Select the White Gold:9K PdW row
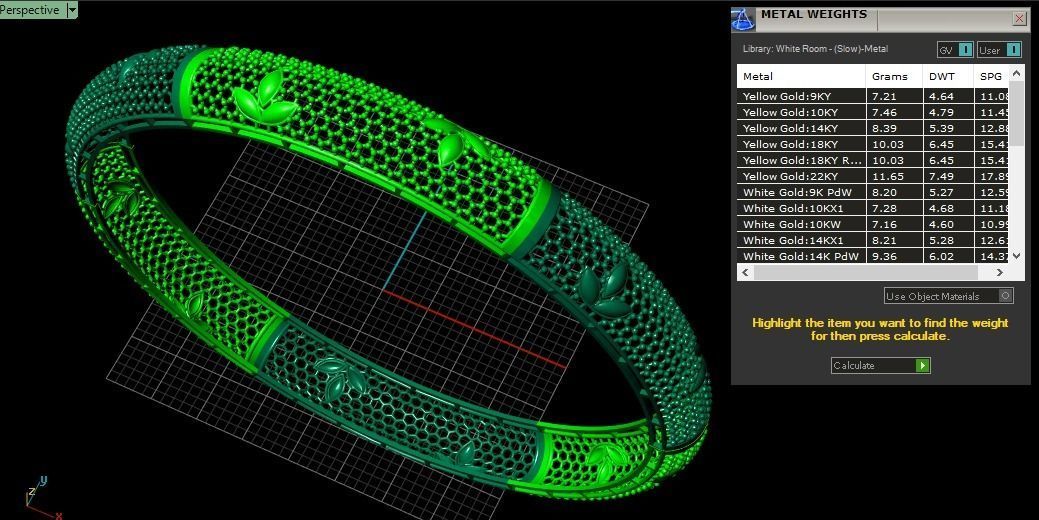The width and height of the screenshot is (1039, 520). (x=873, y=192)
